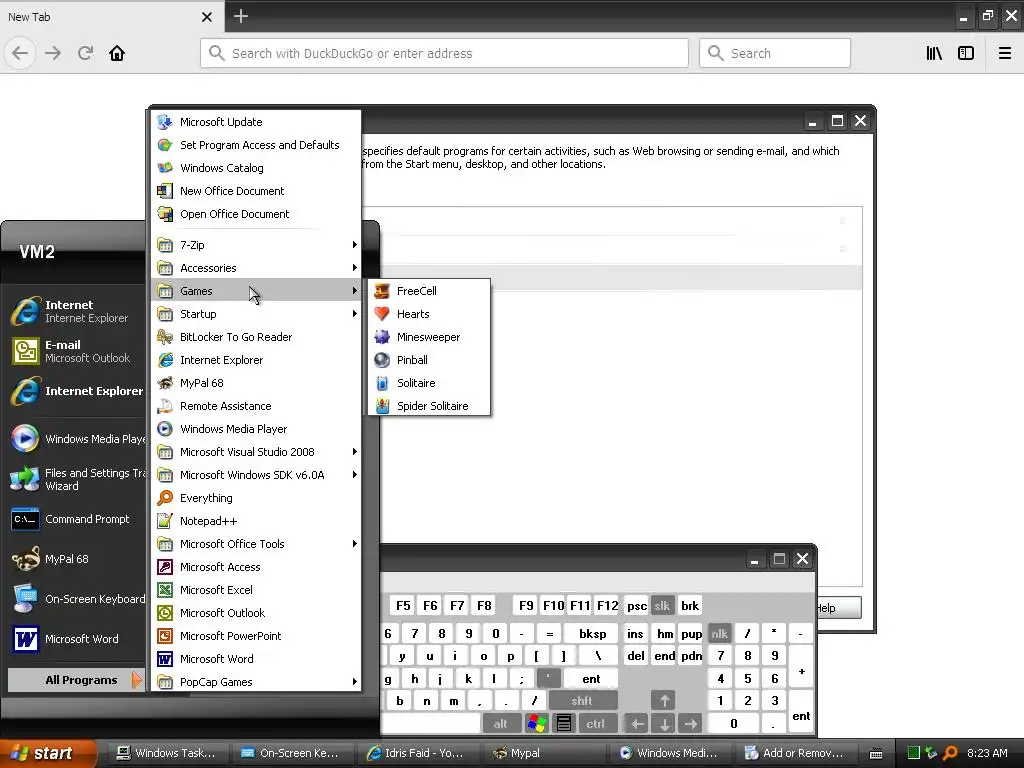Focus the DuckDuckGo address bar
1024x768 pixels.
pyautogui.click(x=444, y=53)
